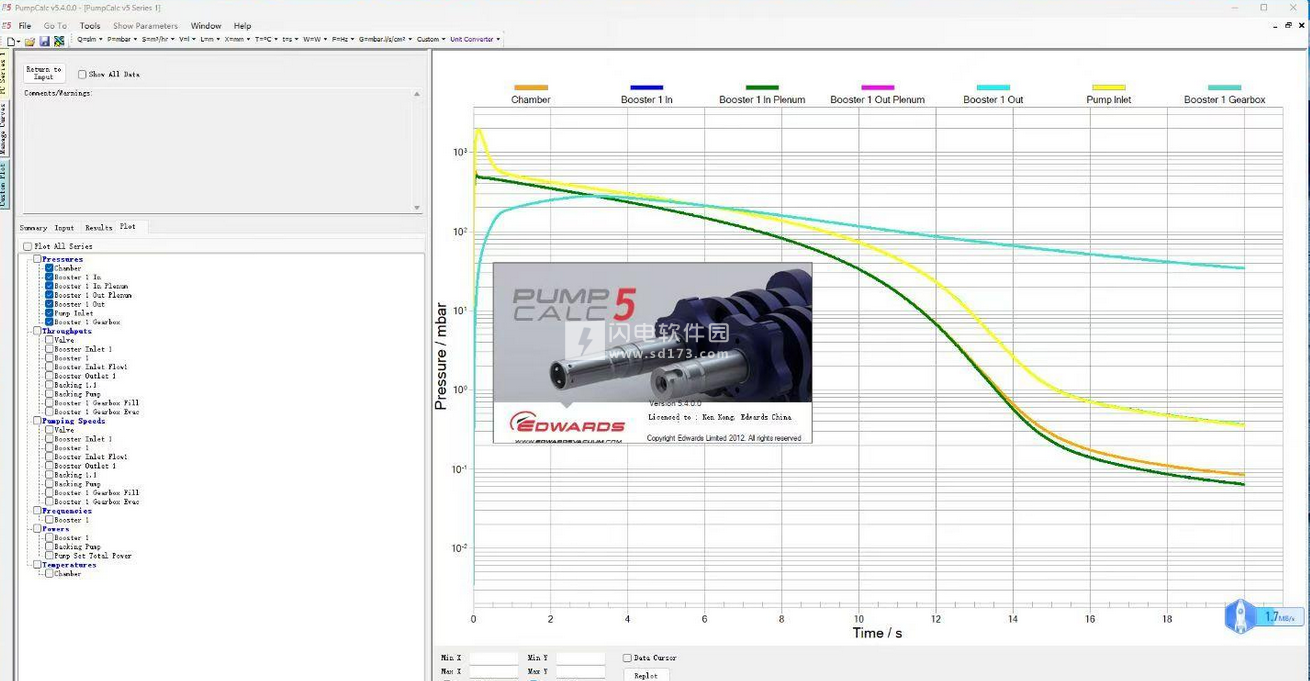Click the PumpCalc app icon in menu bar
The image size is (1310, 681).
(x=7, y=26)
